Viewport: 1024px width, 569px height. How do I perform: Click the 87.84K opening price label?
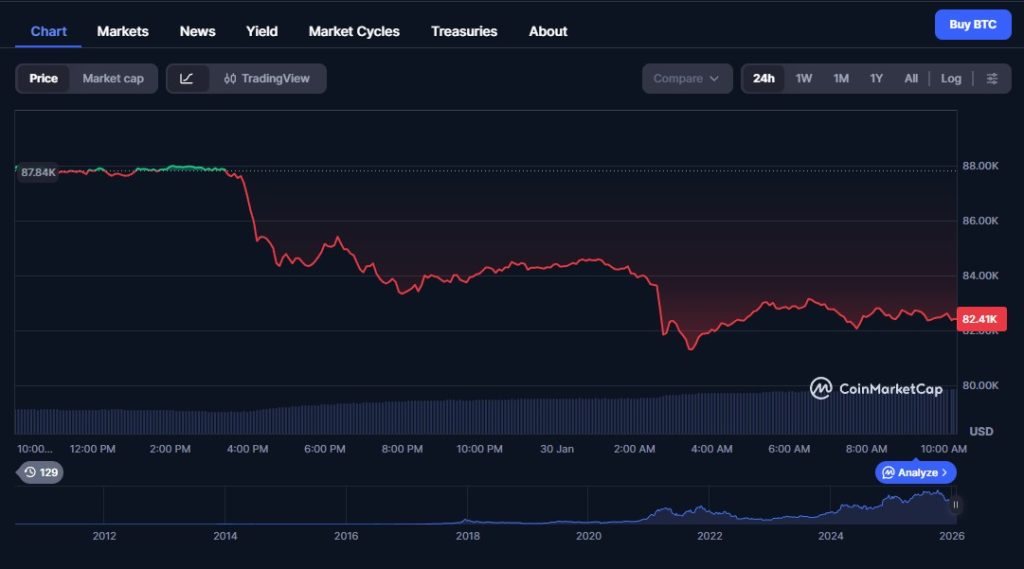tap(38, 172)
